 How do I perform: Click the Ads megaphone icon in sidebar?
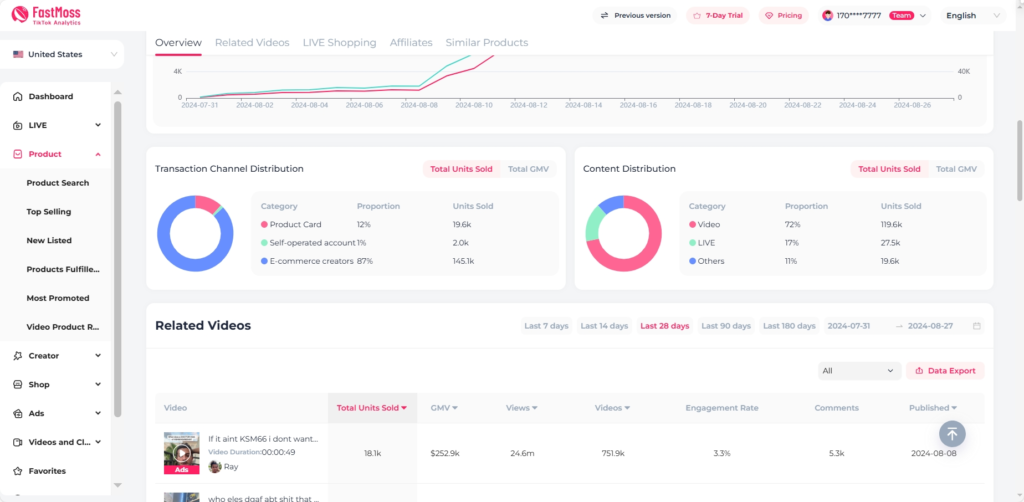coord(18,413)
